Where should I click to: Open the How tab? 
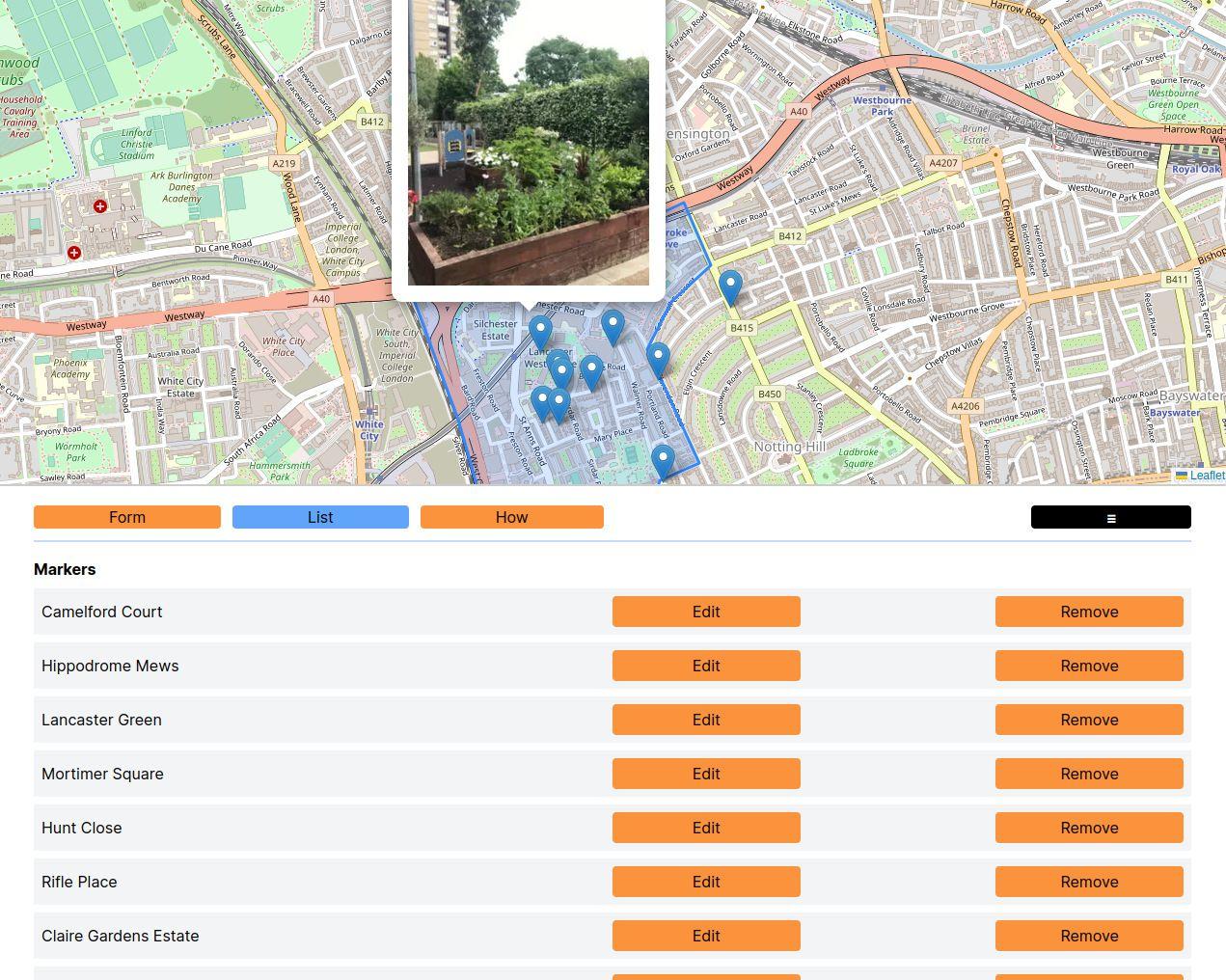pos(512,517)
